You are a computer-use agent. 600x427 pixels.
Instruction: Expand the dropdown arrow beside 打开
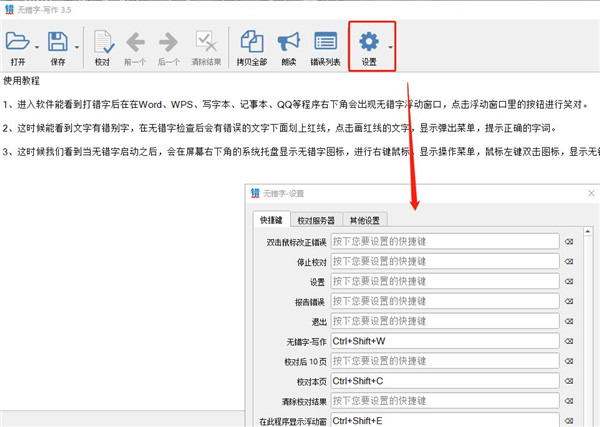coord(38,46)
